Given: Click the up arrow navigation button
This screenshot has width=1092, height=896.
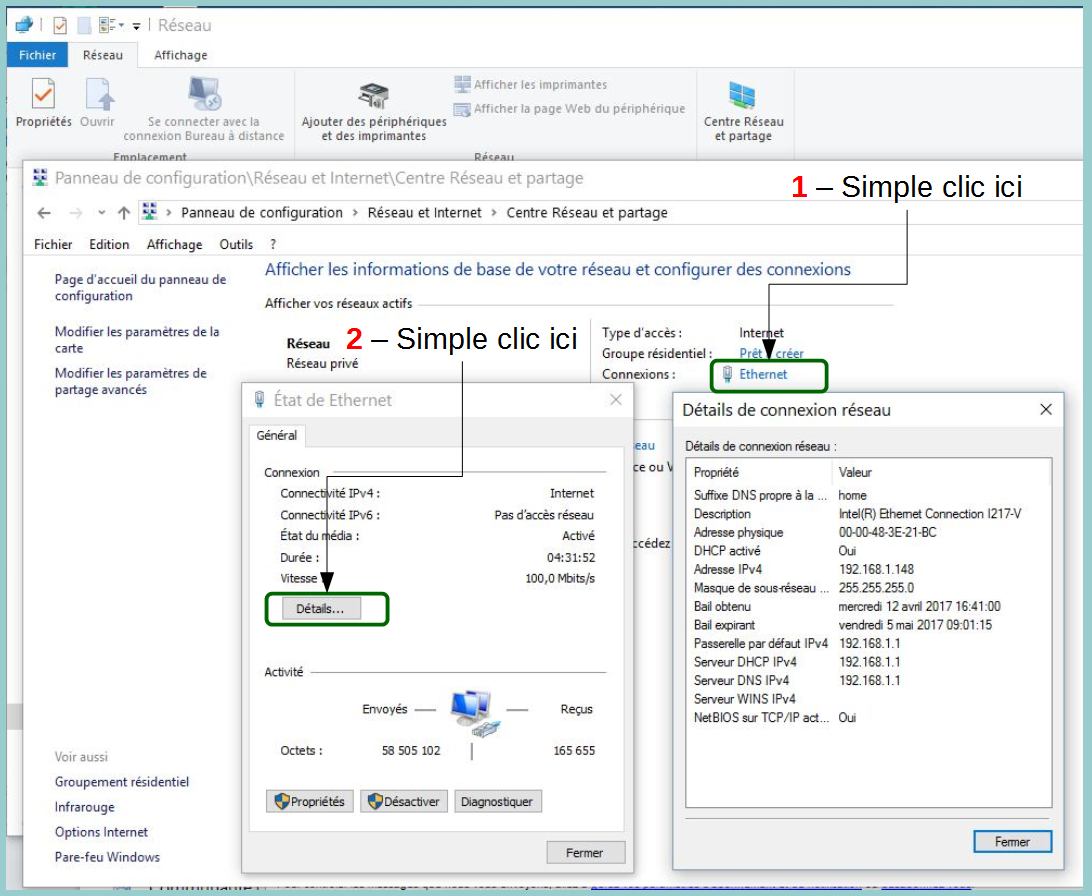Looking at the screenshot, I should [x=124, y=213].
